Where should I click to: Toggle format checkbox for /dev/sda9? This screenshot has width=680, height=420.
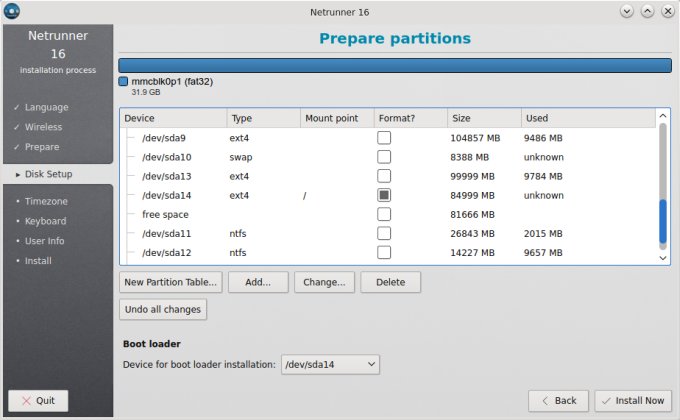384,138
